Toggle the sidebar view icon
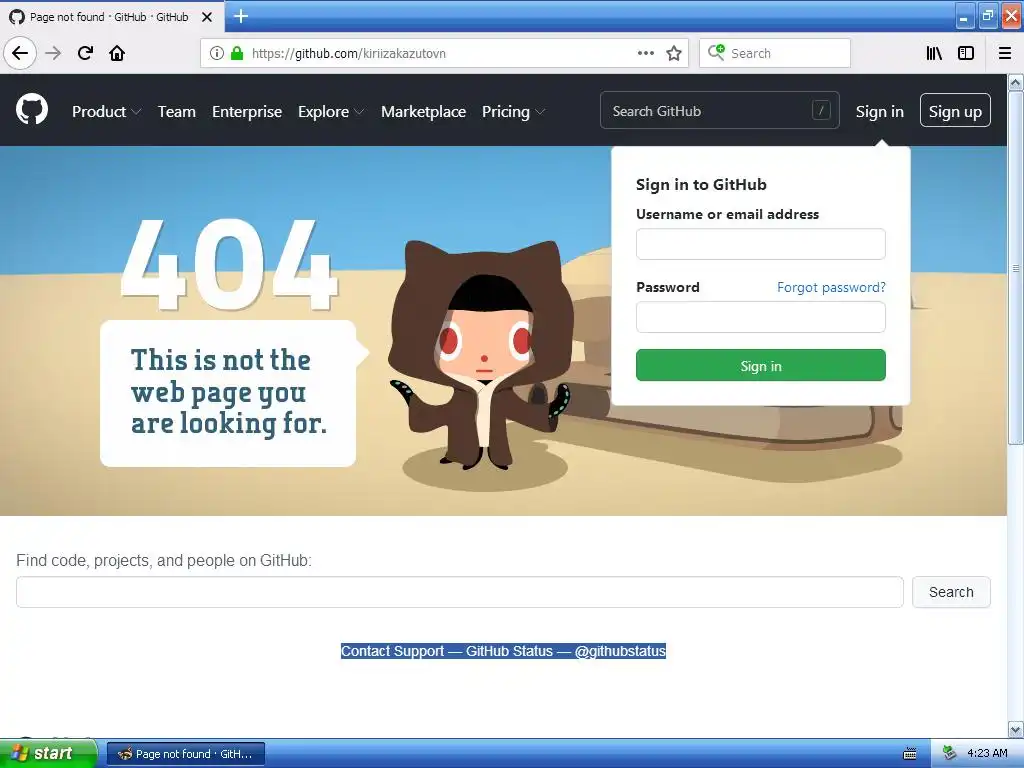 click(966, 53)
